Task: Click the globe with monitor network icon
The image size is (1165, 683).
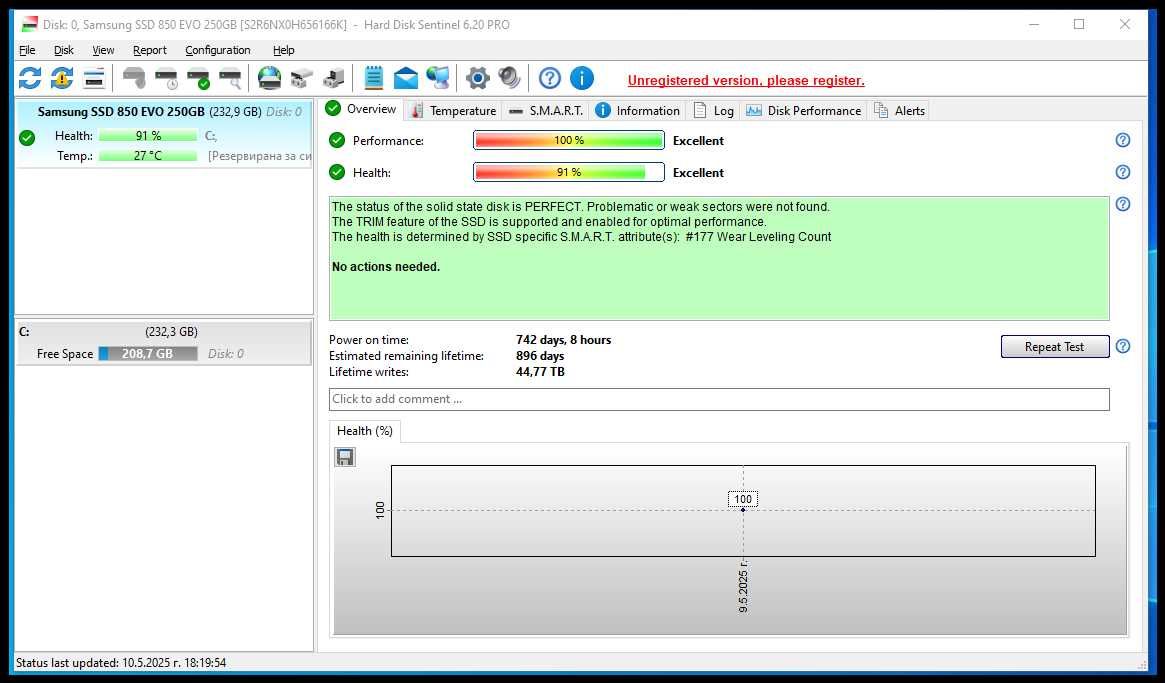Action: pyautogui.click(x=438, y=77)
